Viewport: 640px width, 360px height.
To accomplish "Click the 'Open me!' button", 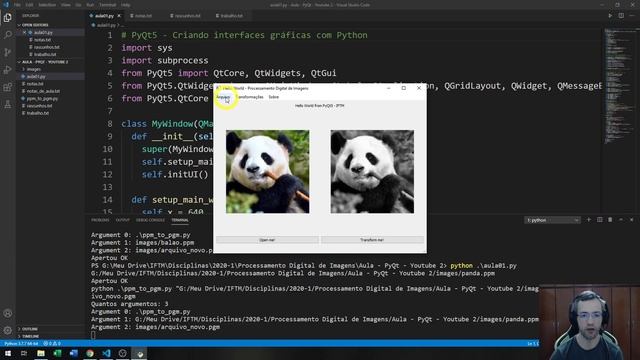I will pyautogui.click(x=267, y=240).
